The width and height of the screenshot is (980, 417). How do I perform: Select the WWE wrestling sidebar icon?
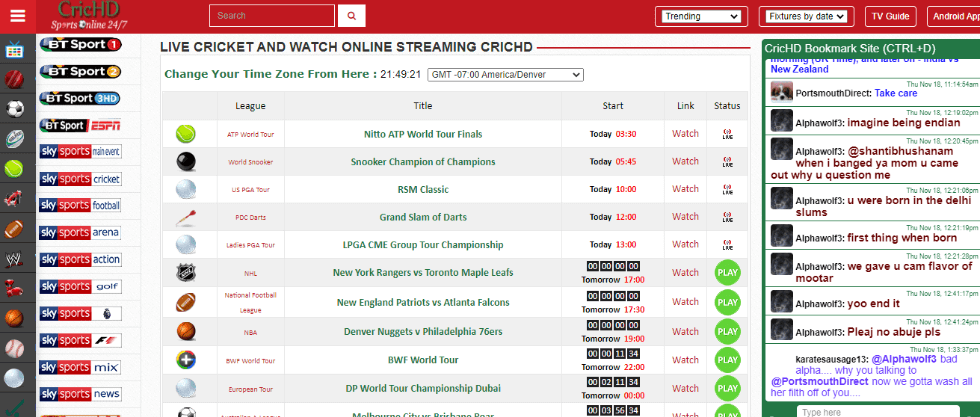[x=14, y=258]
